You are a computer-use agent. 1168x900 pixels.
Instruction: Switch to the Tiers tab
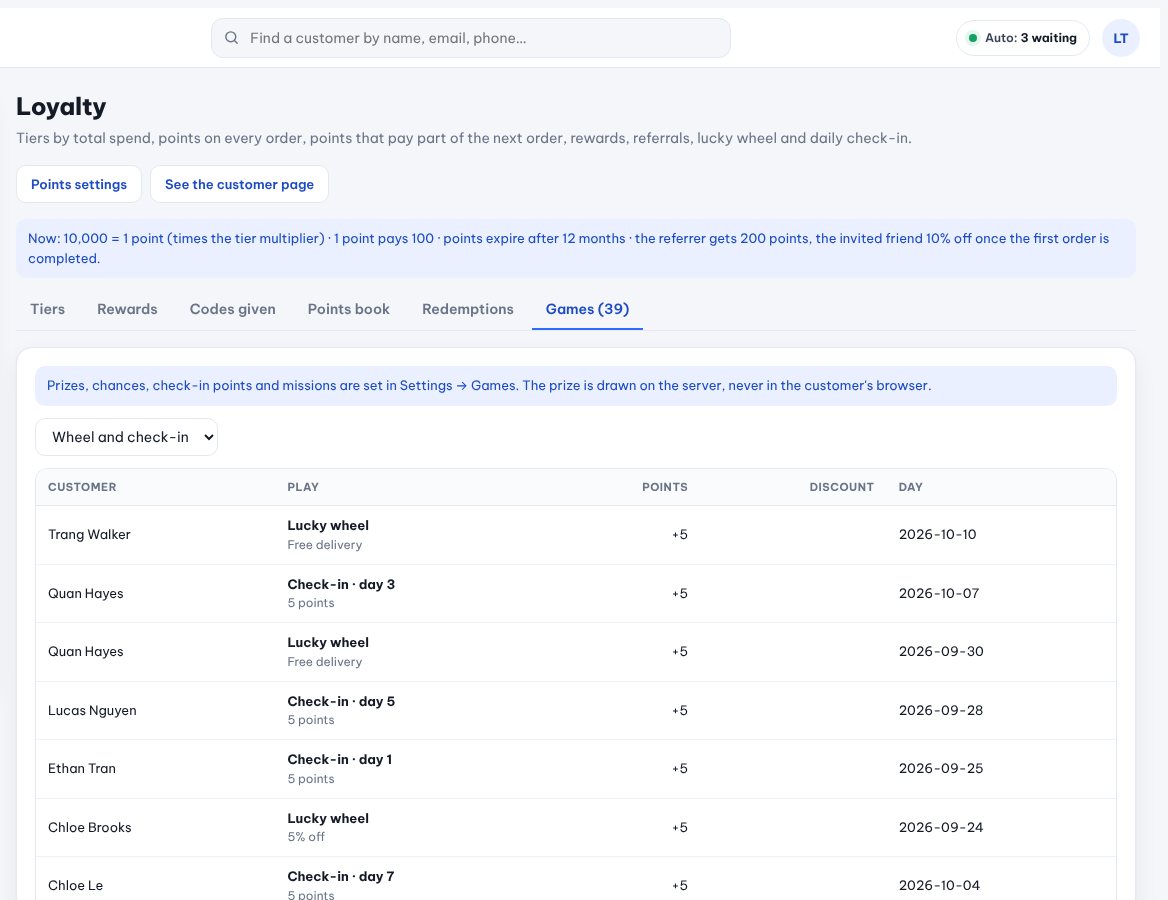[x=48, y=309]
